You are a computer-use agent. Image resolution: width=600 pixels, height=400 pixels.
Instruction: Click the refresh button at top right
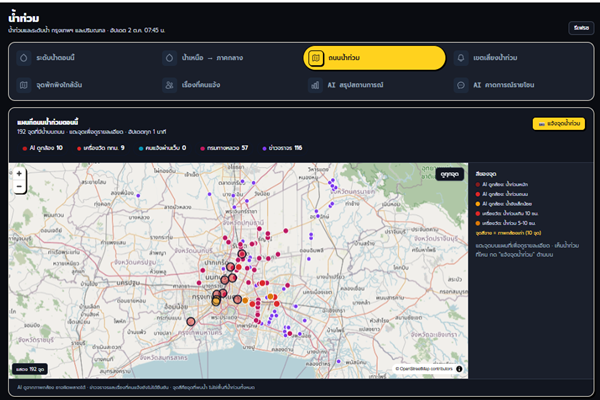581,28
